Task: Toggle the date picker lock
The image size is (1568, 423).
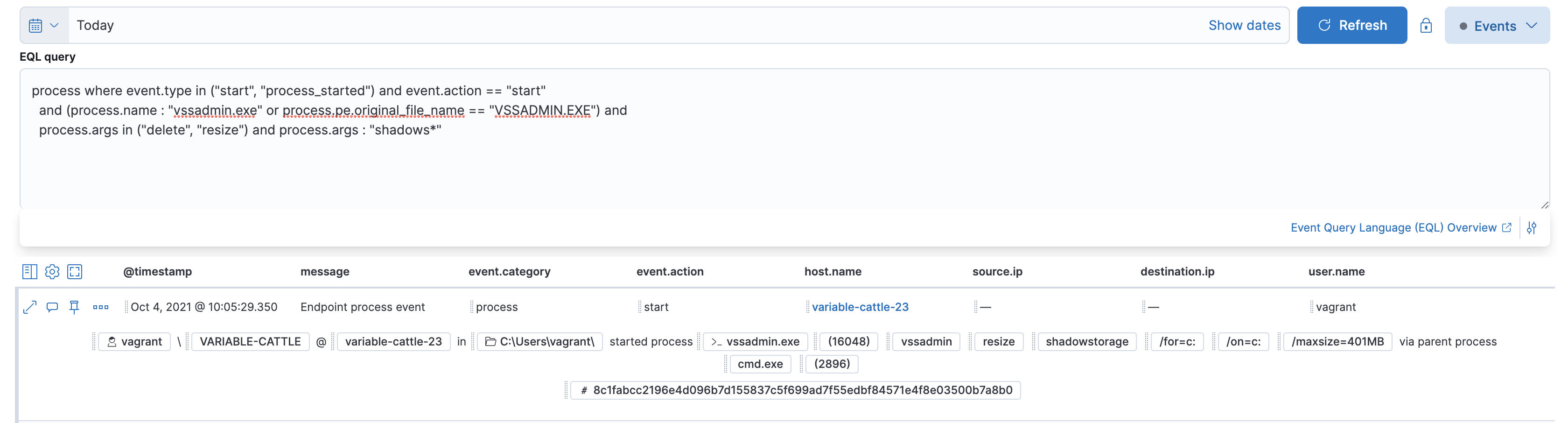Action: (x=1426, y=25)
